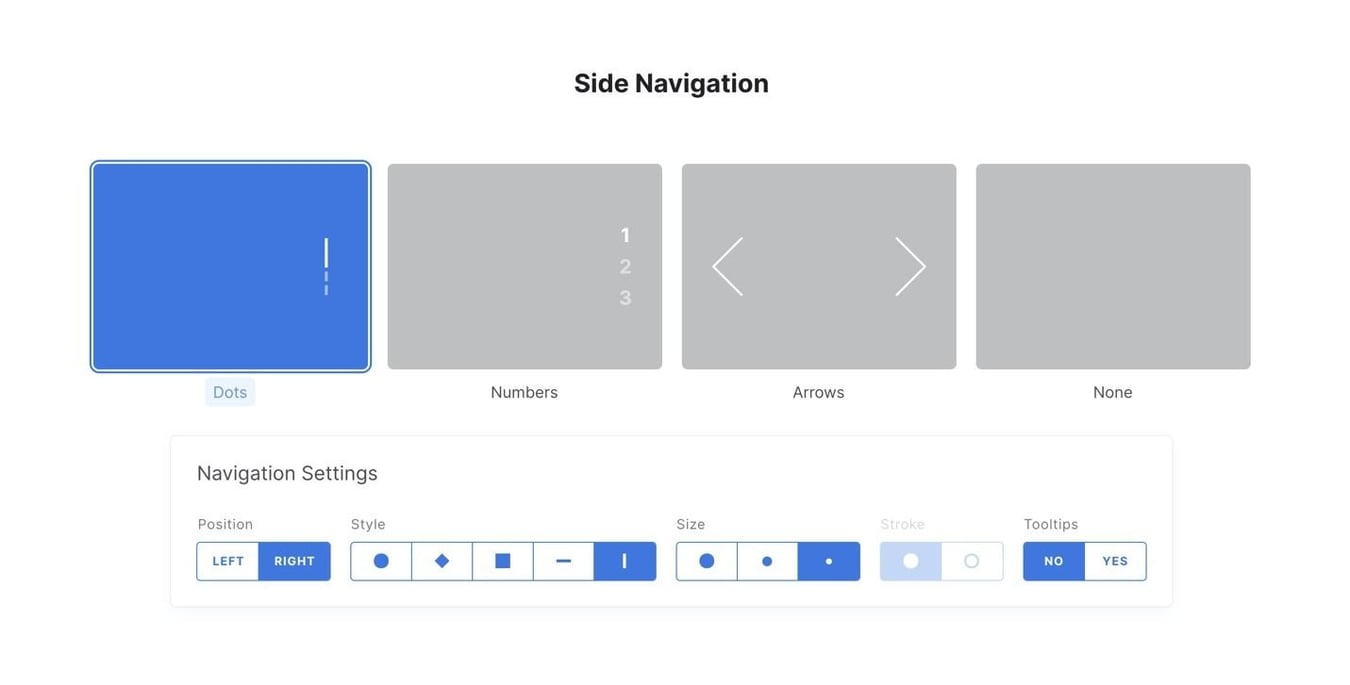Select the Arrows navigation preview

[818, 265]
